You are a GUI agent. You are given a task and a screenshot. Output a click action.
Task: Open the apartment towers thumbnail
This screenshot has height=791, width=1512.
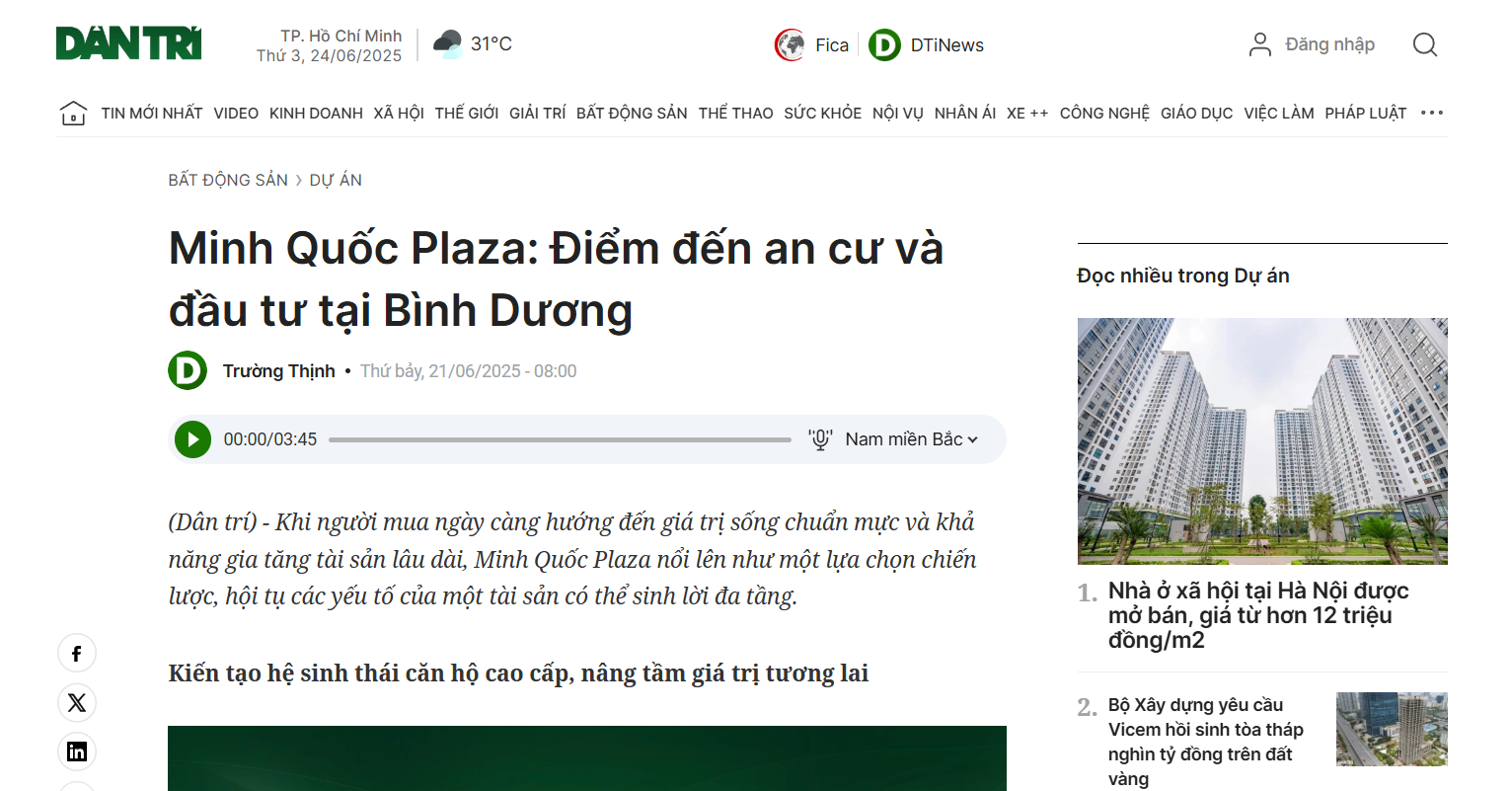1262,440
